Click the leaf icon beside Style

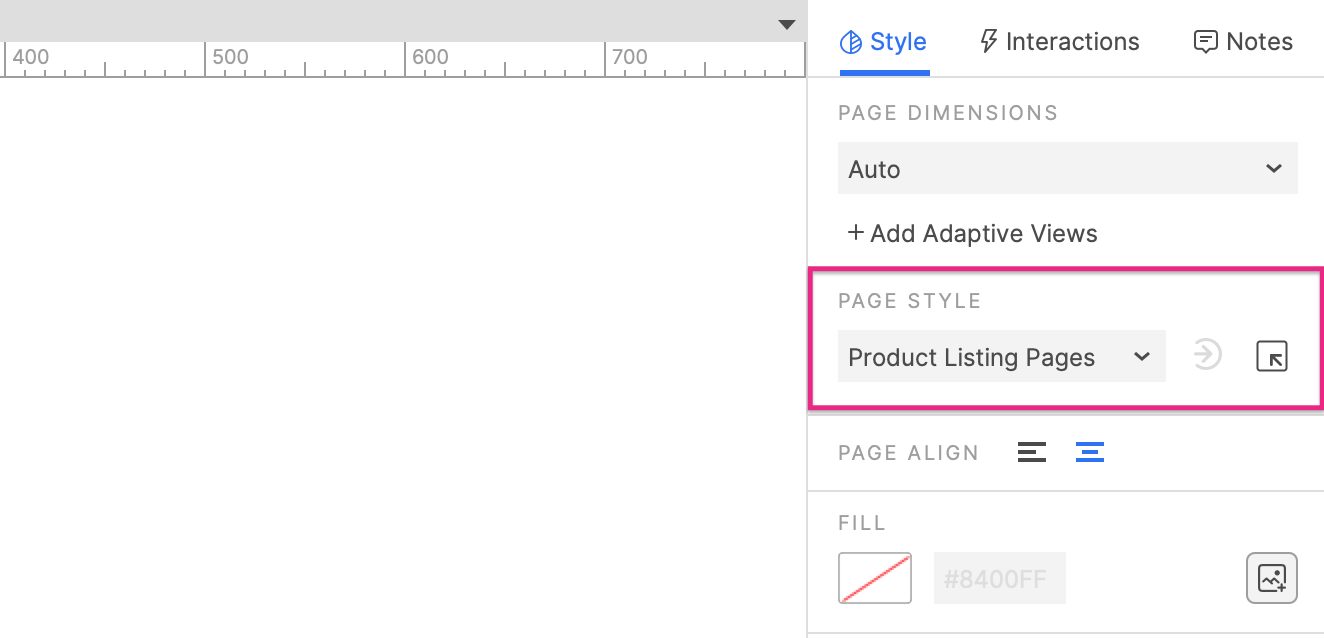pos(851,42)
